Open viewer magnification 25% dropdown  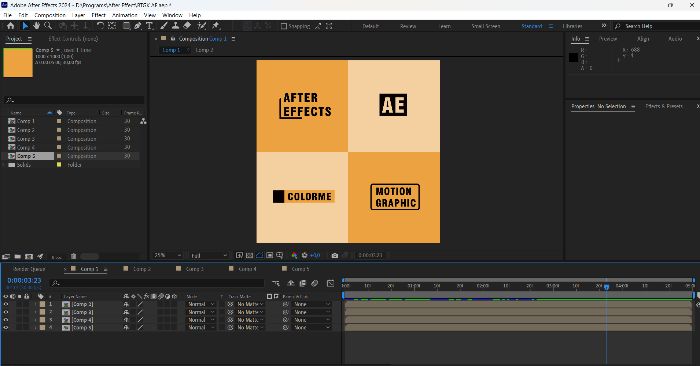(167, 255)
